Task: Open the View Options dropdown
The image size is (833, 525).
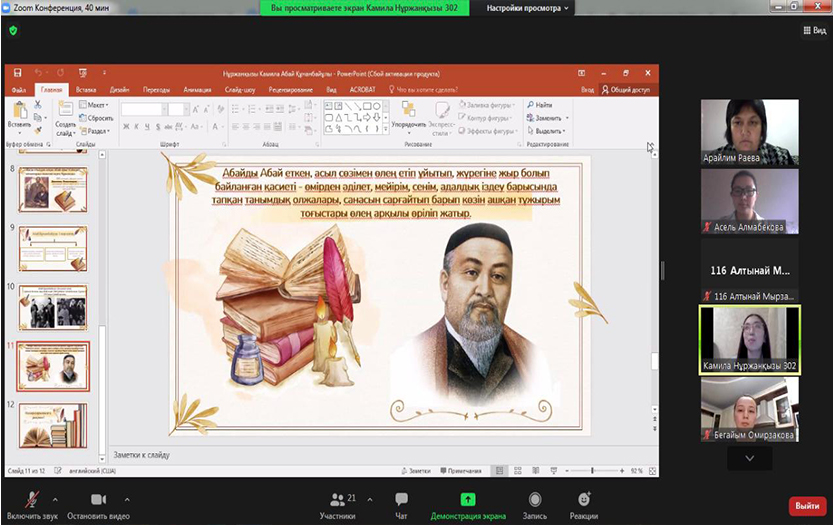Action: [528, 7]
